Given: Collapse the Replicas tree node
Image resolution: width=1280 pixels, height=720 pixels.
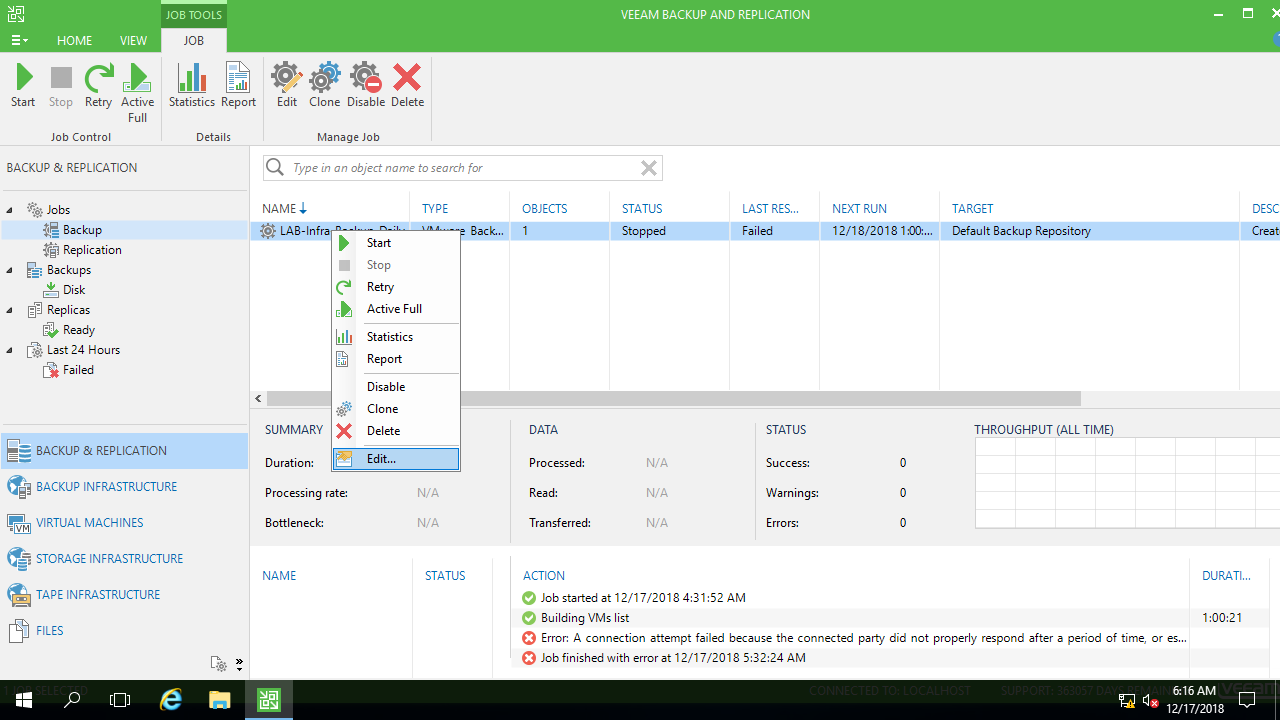Looking at the screenshot, I should [x=10, y=310].
